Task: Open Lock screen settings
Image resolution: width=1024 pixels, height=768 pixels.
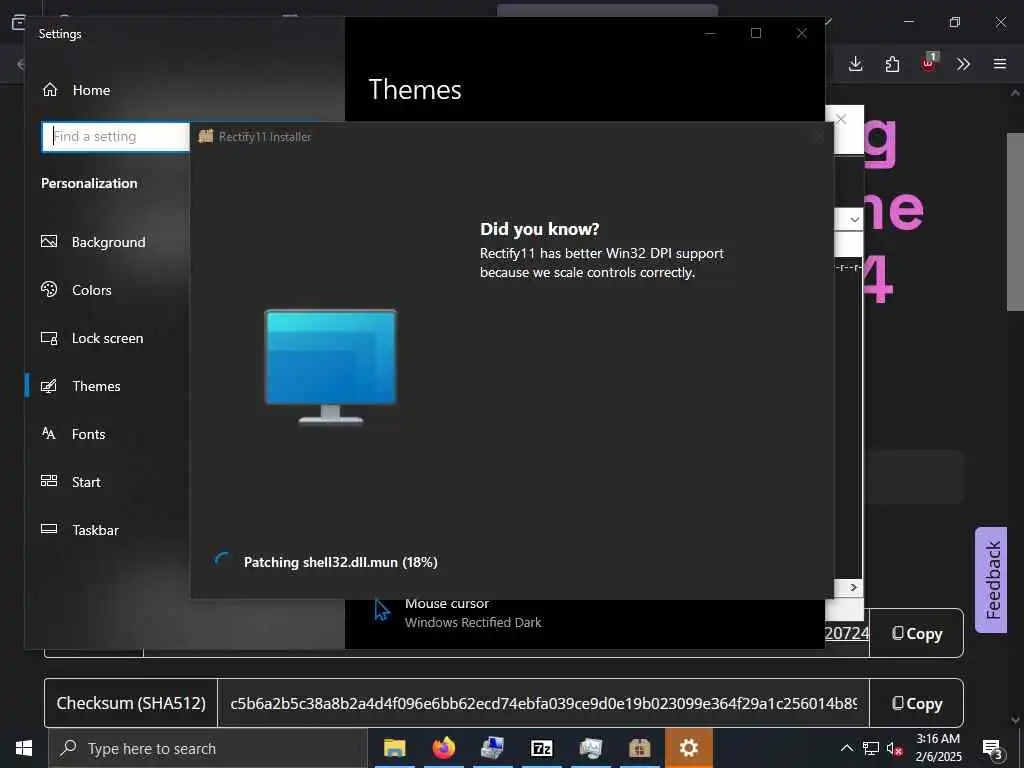Action: coord(107,338)
